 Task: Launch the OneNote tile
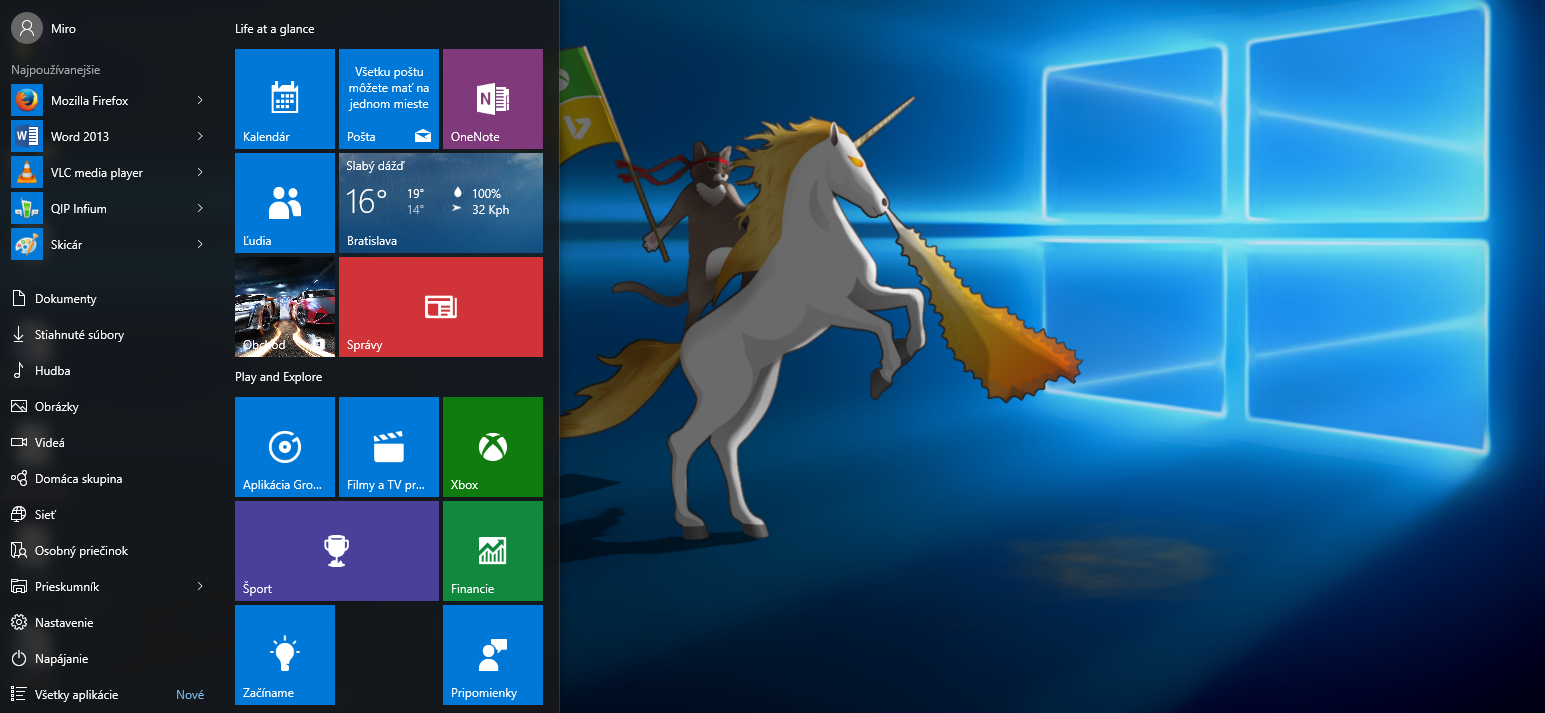tap(493, 99)
